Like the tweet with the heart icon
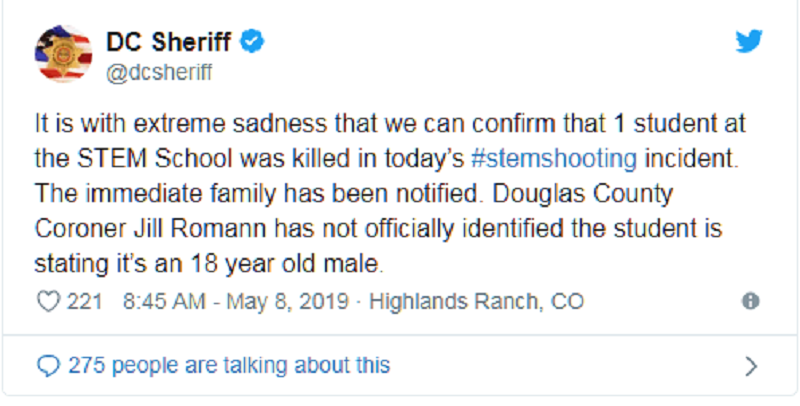Screen dimensions: 800x406 coord(48,302)
